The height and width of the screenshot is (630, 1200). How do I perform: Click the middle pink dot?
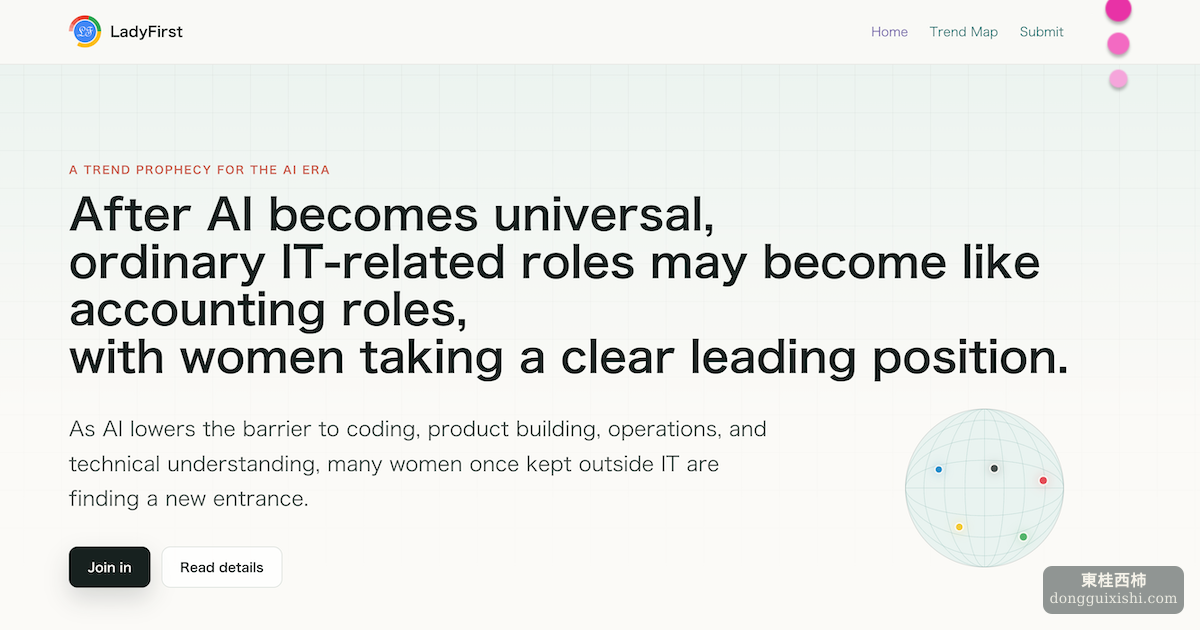click(x=1118, y=44)
